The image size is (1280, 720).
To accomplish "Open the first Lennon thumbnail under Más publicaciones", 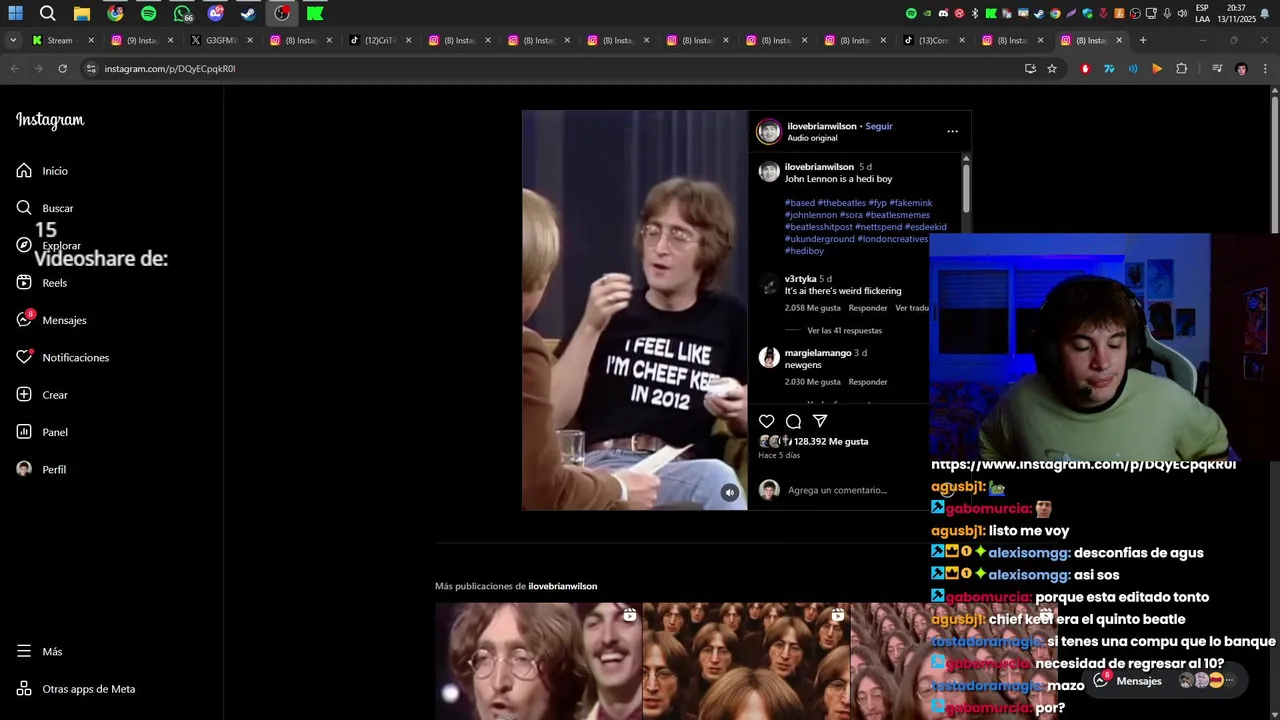I will (x=538, y=661).
